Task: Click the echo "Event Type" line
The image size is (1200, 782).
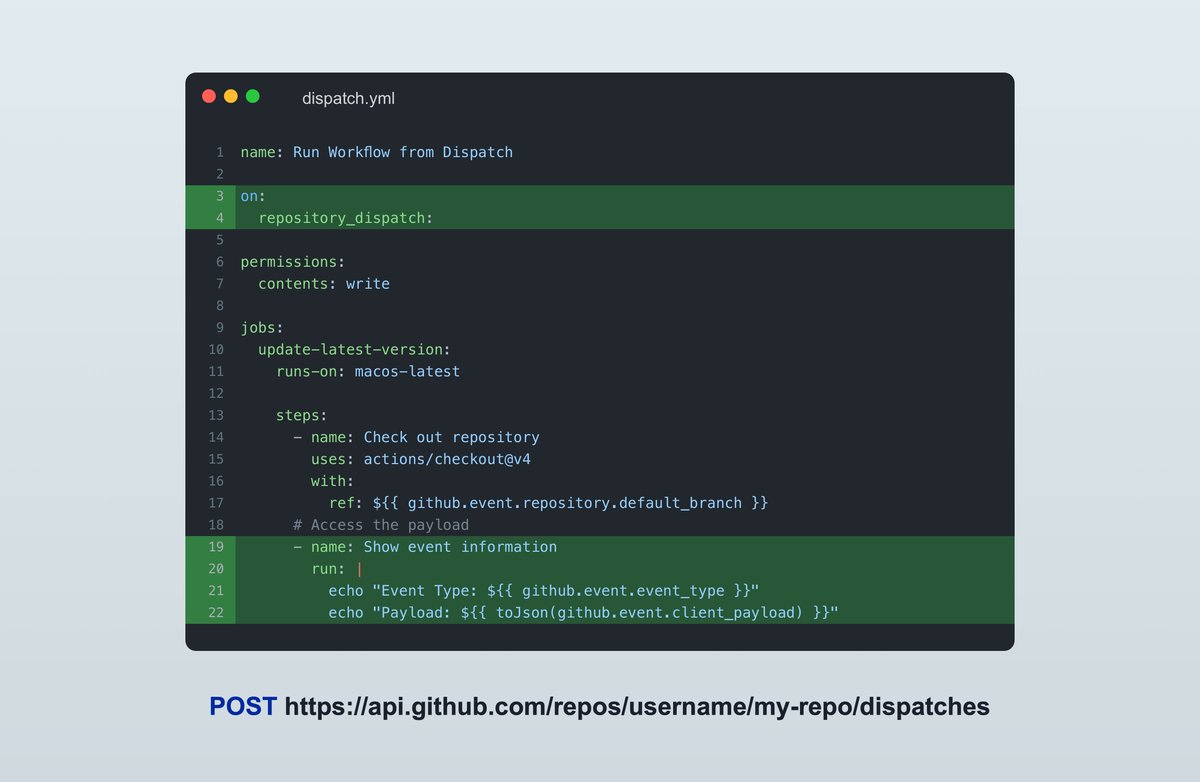Action: [x=544, y=591]
